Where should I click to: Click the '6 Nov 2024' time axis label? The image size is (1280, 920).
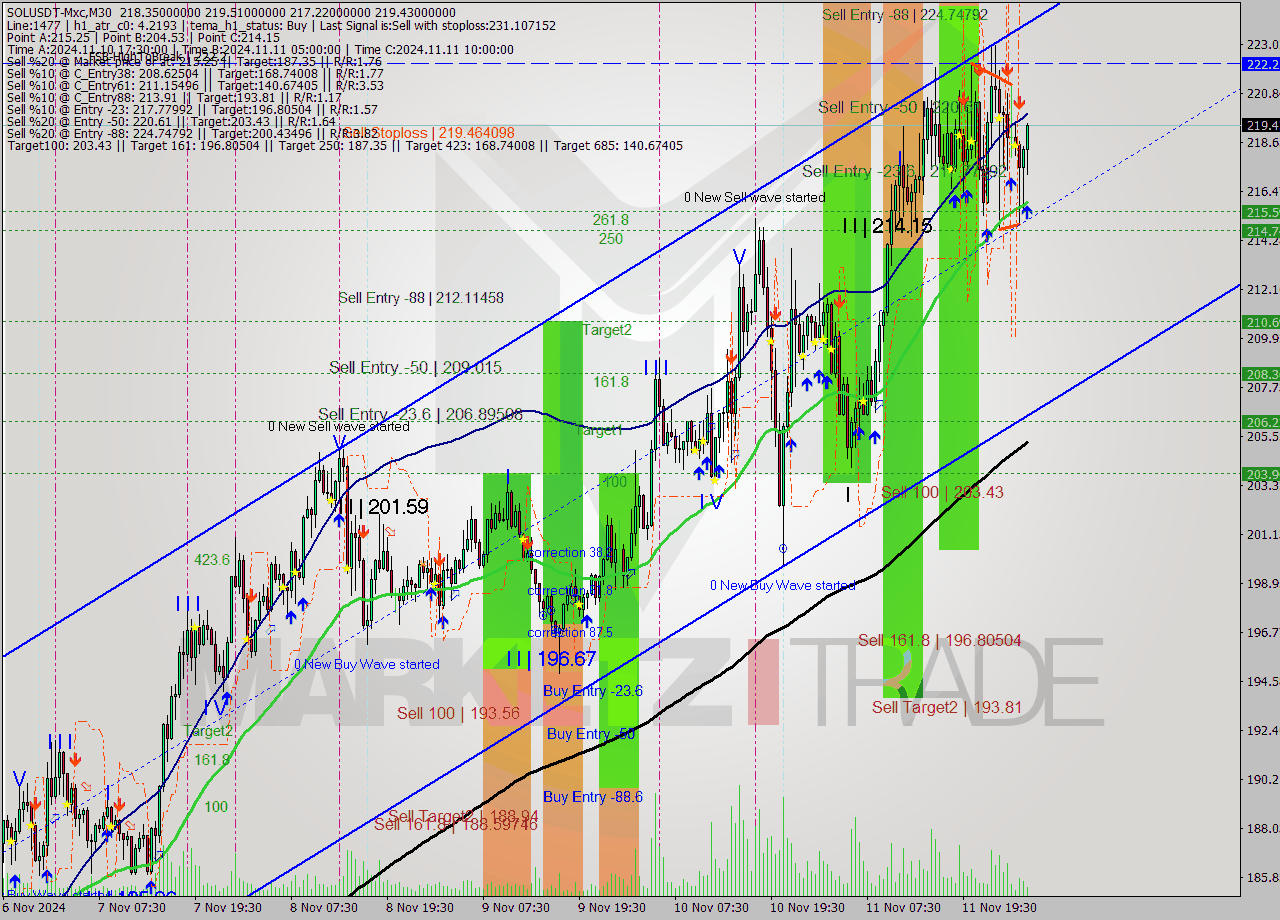tap(34, 908)
